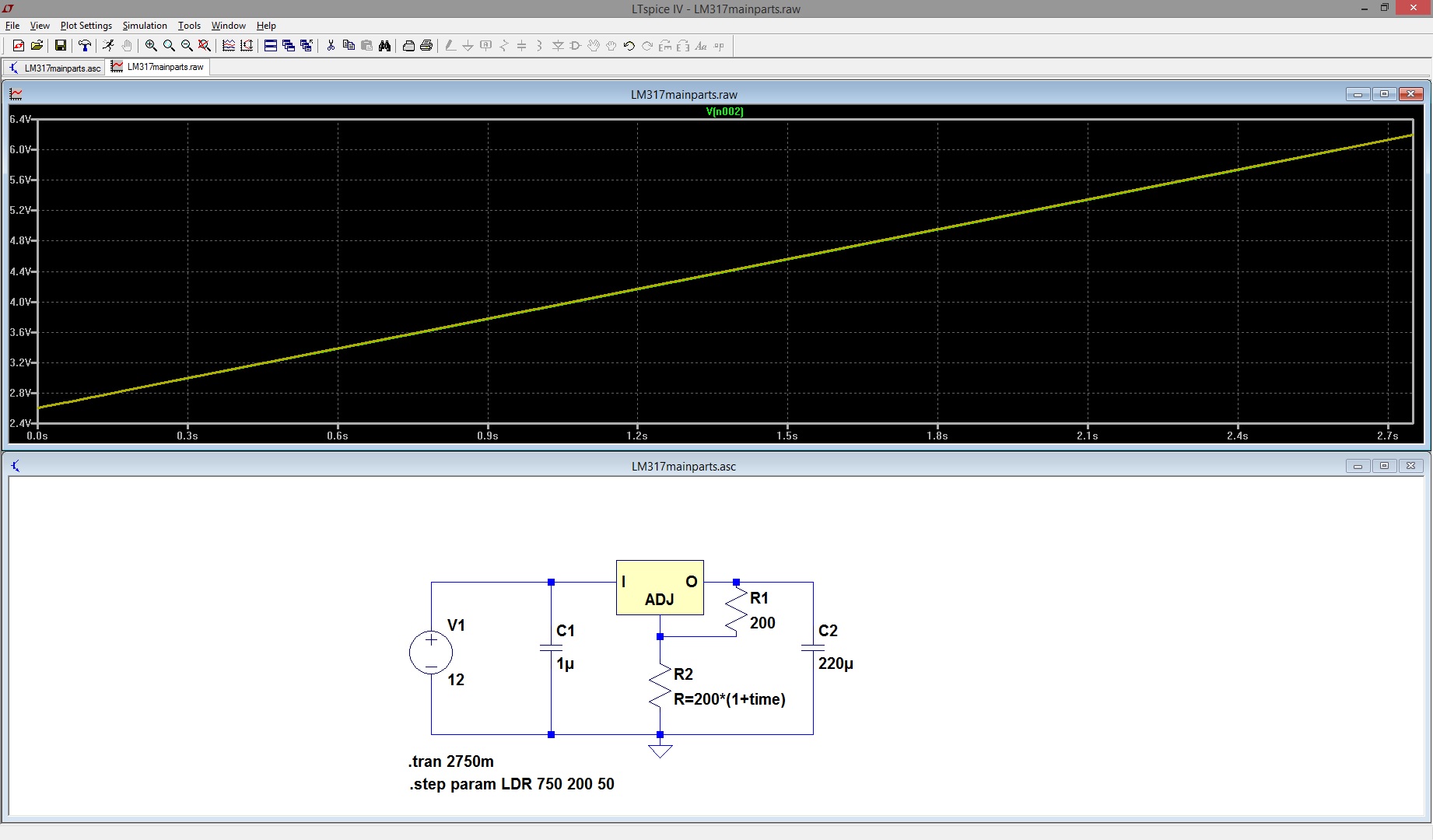Select the place diode tool
The image size is (1433, 840).
pyautogui.click(x=558, y=46)
